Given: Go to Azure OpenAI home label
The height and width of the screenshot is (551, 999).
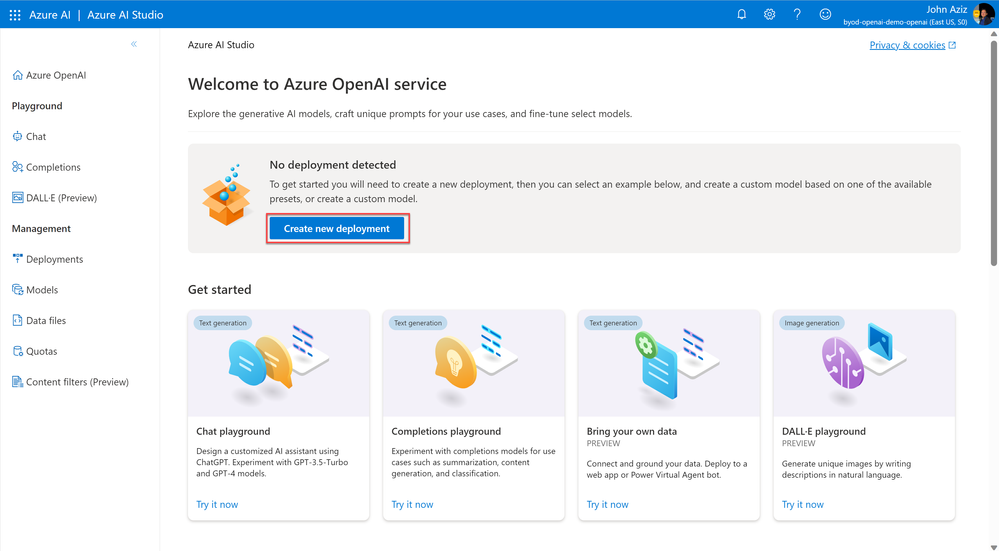Looking at the screenshot, I should click(56, 75).
